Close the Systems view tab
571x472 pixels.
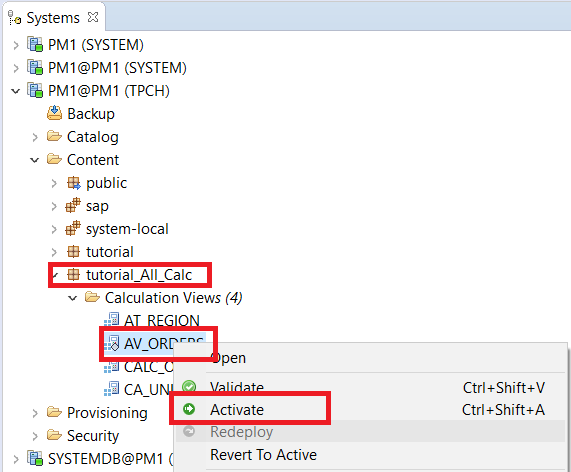93,17
